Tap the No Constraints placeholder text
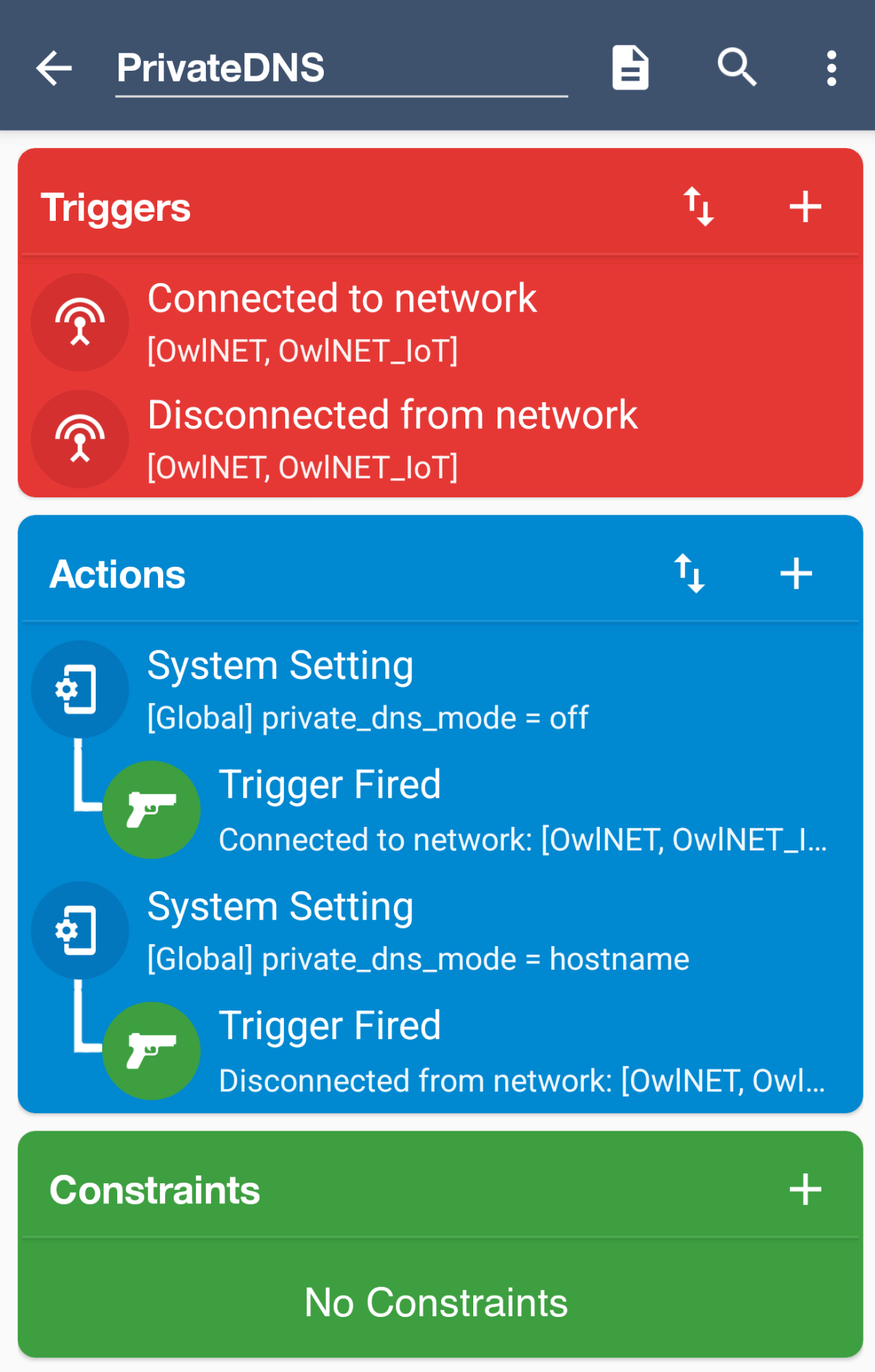 click(x=436, y=1302)
